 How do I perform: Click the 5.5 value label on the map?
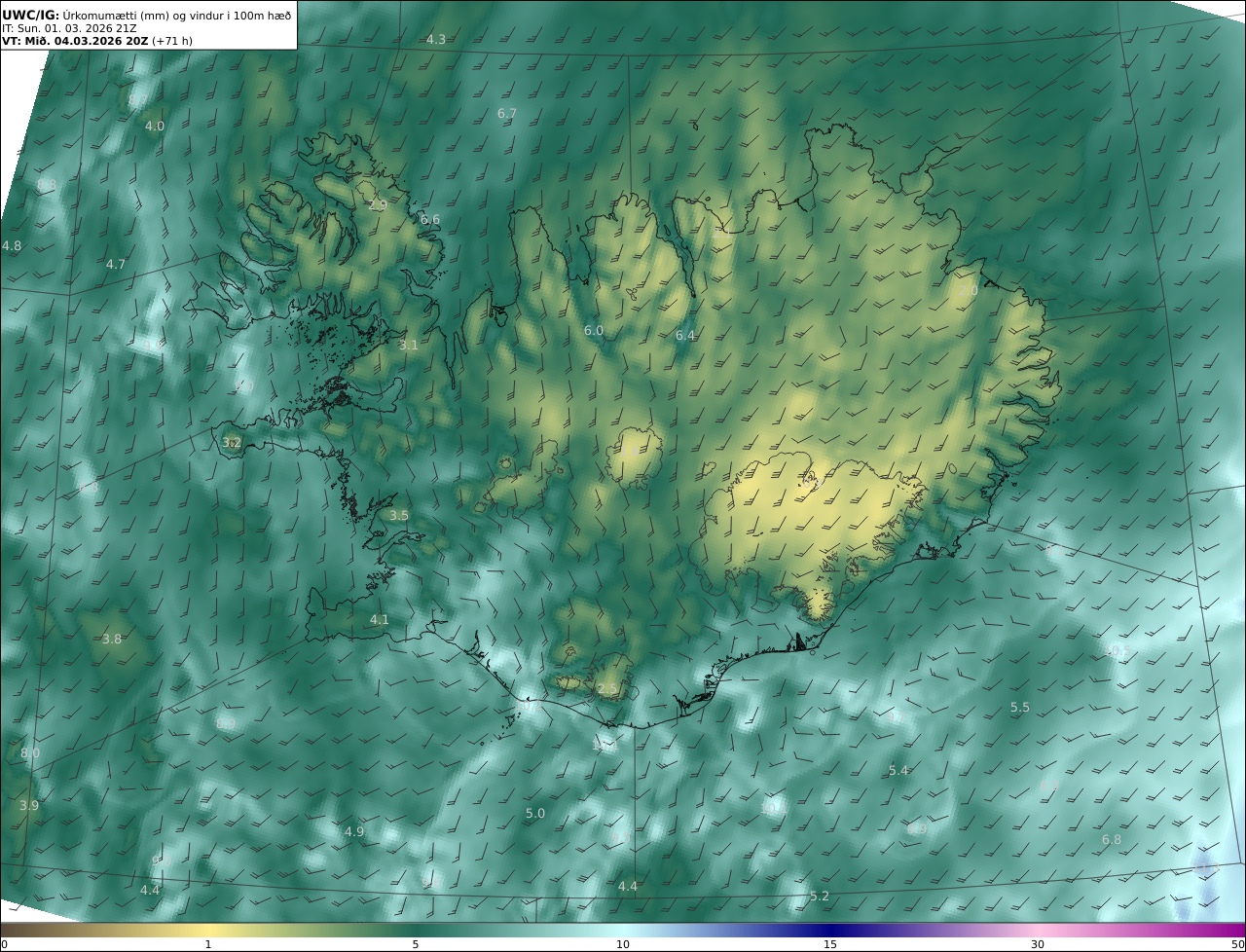pos(1020,708)
